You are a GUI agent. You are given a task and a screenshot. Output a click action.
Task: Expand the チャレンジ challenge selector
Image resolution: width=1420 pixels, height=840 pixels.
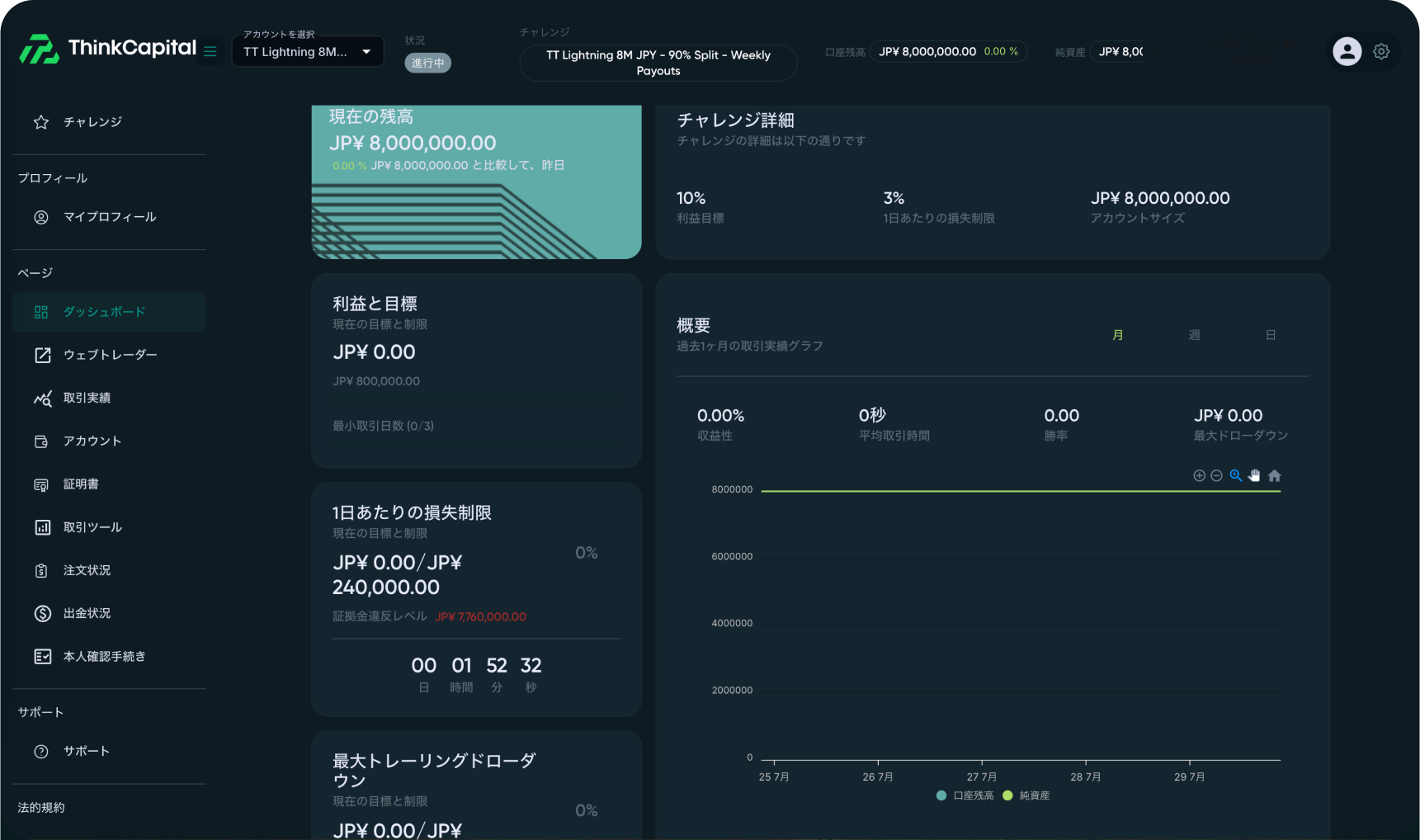[658, 63]
